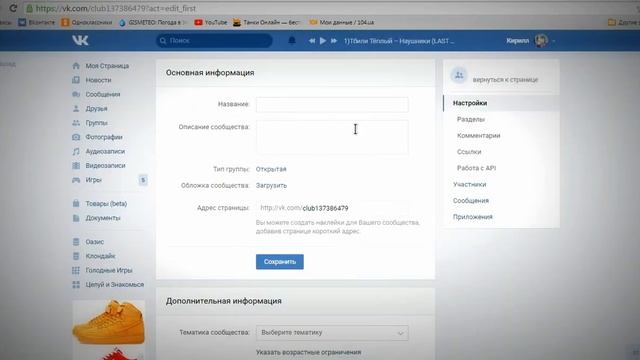Open Голодные Игры app link

coord(109,270)
